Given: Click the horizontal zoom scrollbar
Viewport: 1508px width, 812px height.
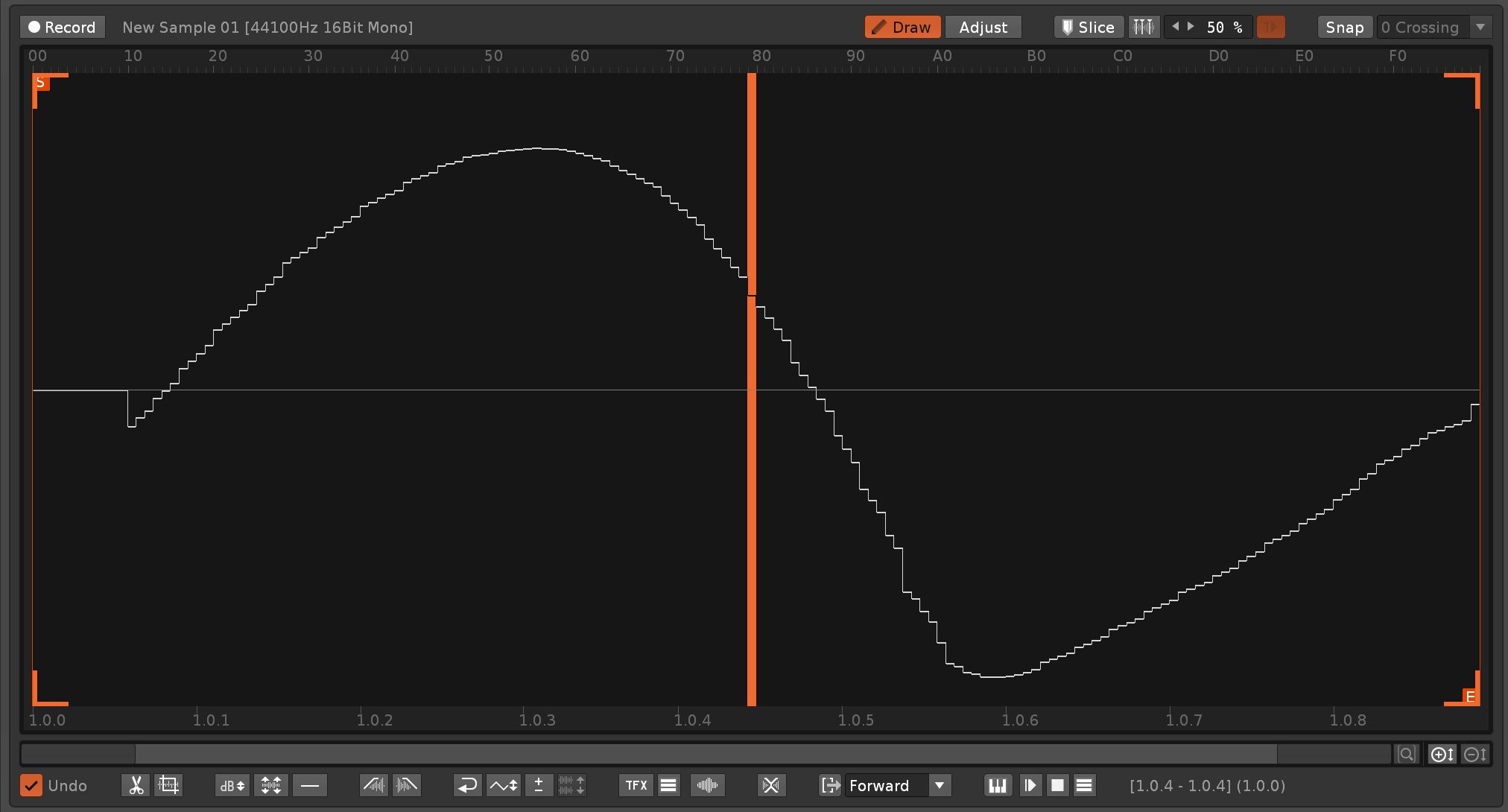Looking at the screenshot, I should point(706,754).
